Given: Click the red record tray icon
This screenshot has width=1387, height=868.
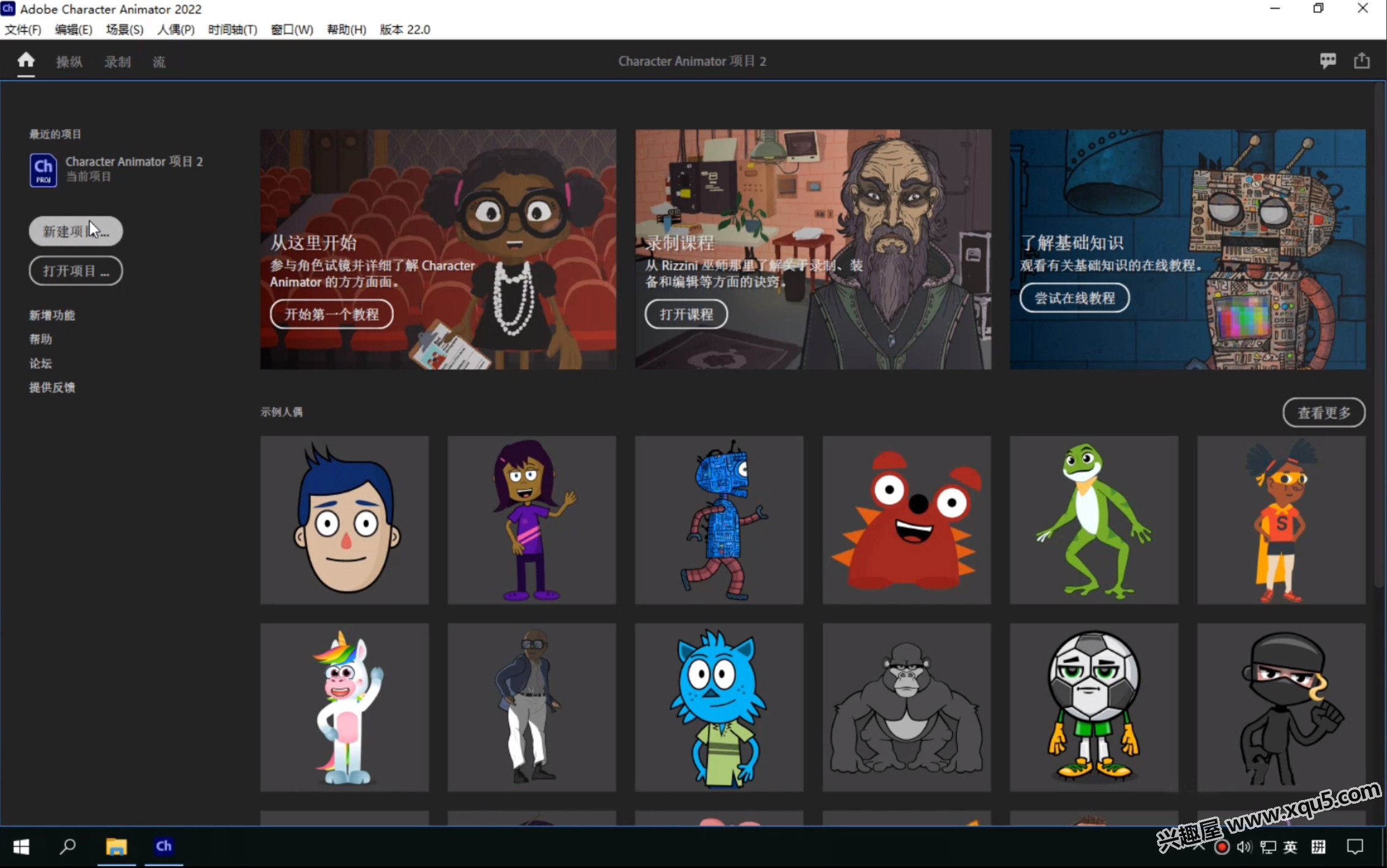Looking at the screenshot, I should click(1222, 847).
